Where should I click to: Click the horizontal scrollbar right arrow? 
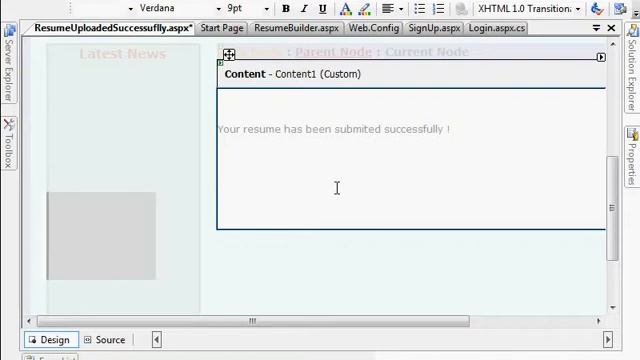coord(599,321)
